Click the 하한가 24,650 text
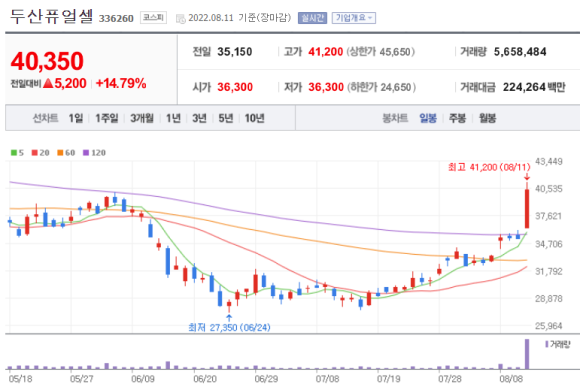 tap(382, 87)
